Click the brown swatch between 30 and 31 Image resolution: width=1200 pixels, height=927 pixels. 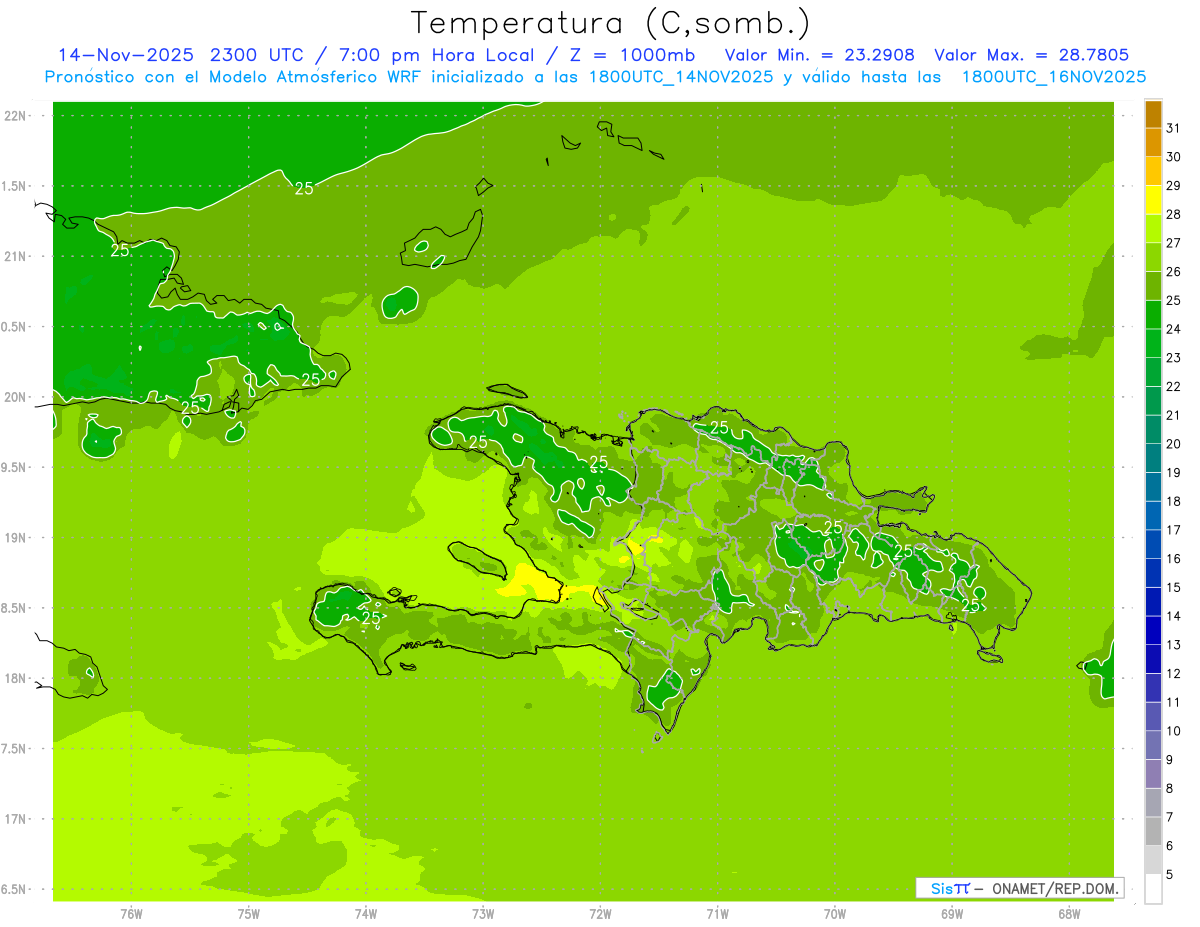point(1153,142)
